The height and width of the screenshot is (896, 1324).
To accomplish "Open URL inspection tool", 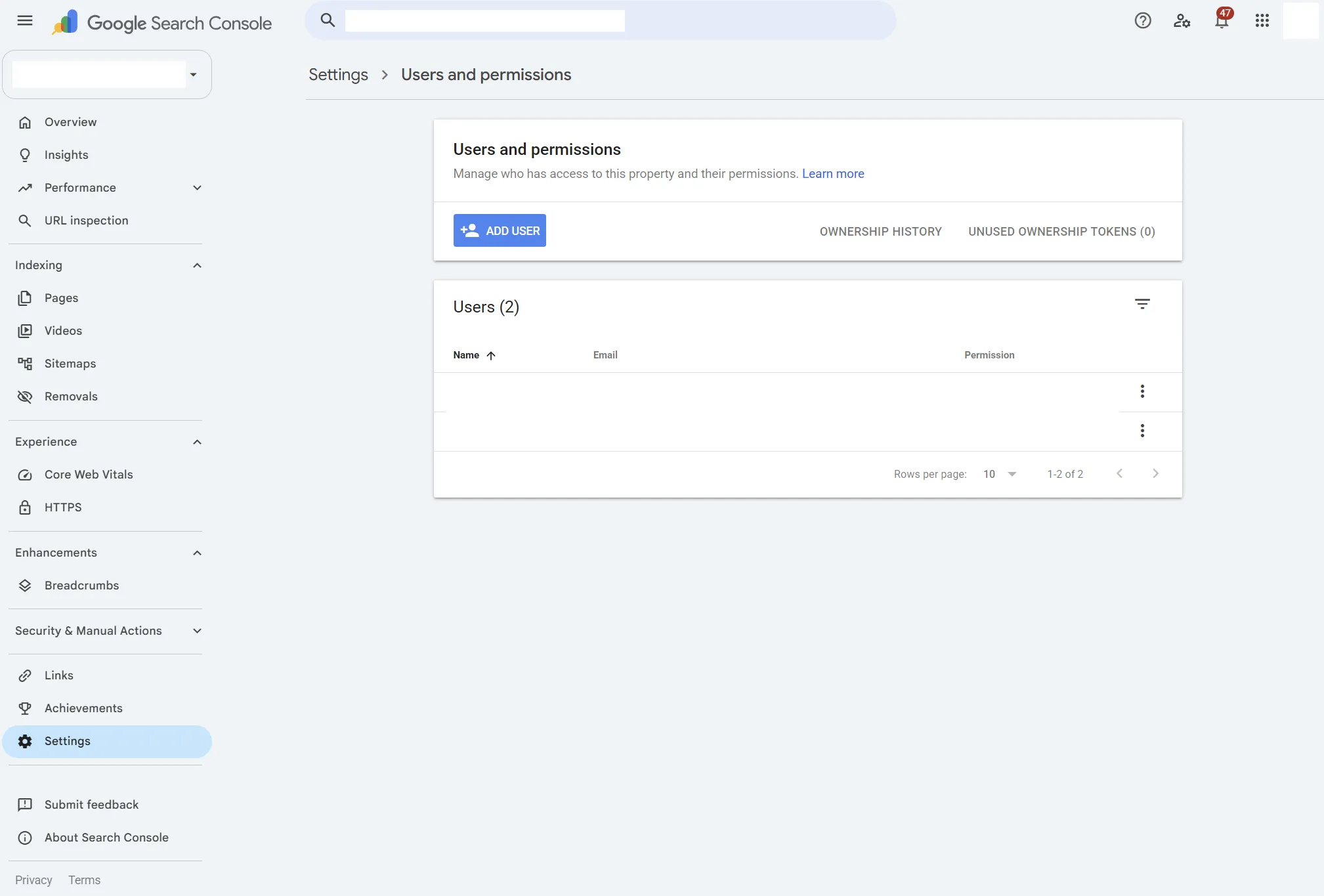I will (x=107, y=221).
